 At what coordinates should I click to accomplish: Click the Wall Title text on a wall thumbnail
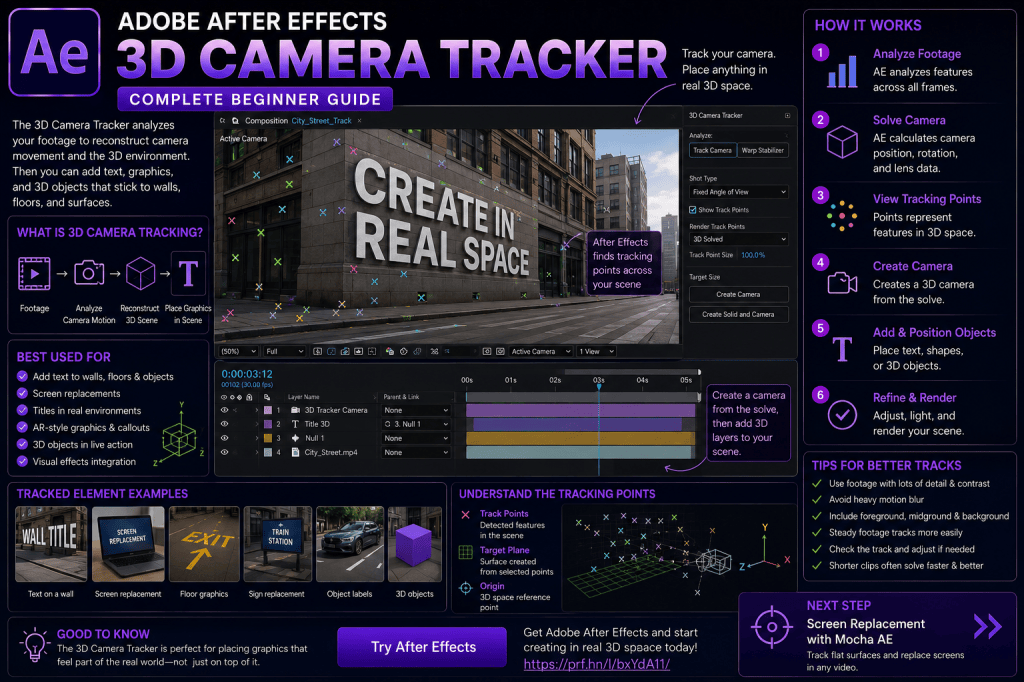[51, 544]
